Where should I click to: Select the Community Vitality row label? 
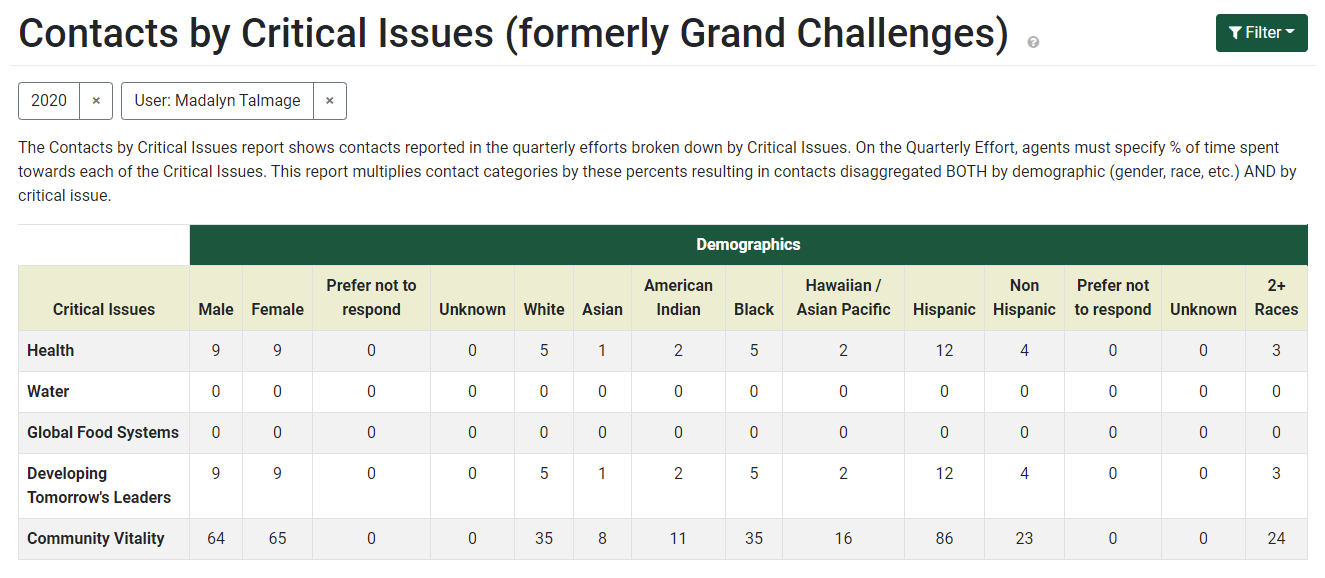tap(96, 538)
